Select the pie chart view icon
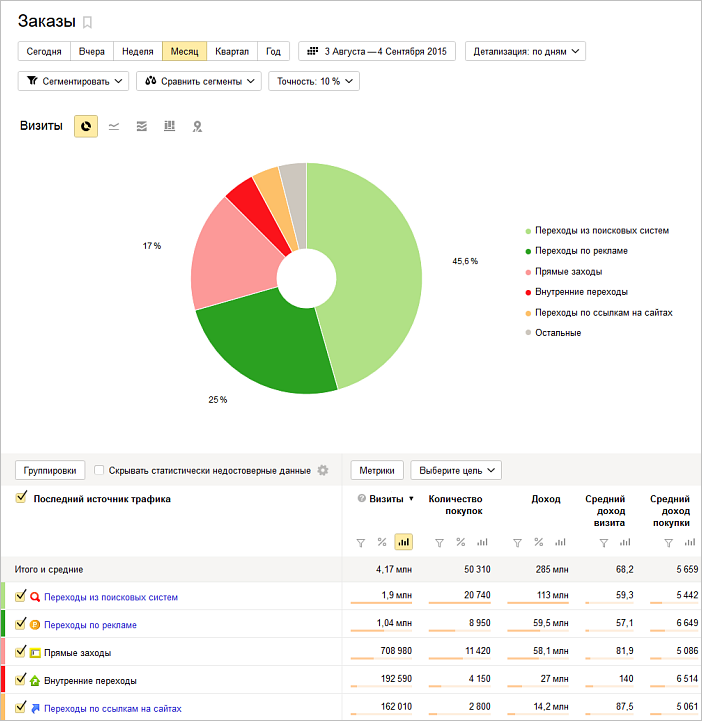The height and width of the screenshot is (721, 702). pyautogui.click(x=86, y=126)
